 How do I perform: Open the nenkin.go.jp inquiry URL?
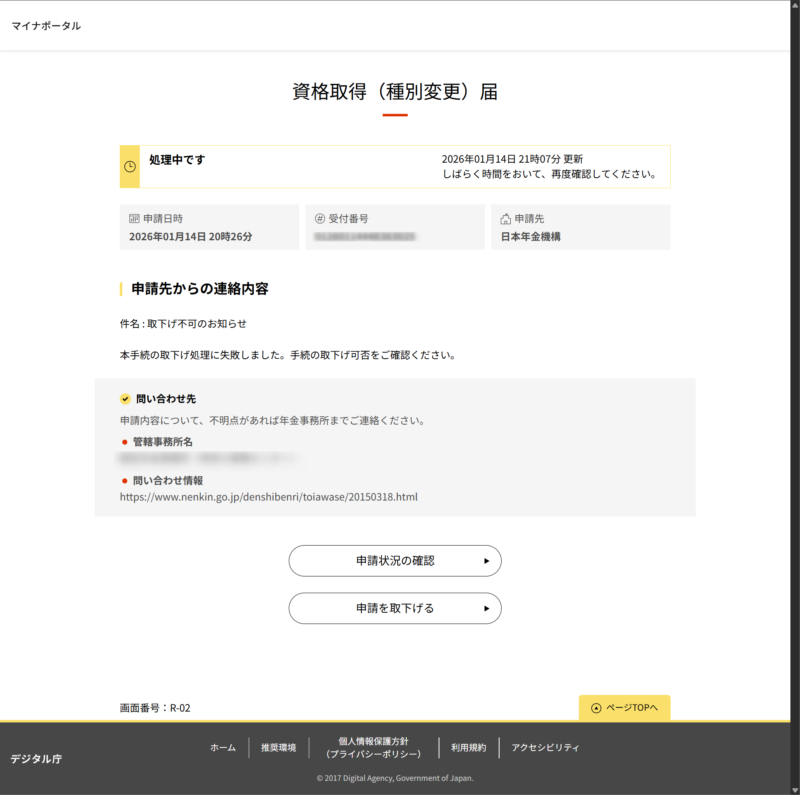pos(268,496)
